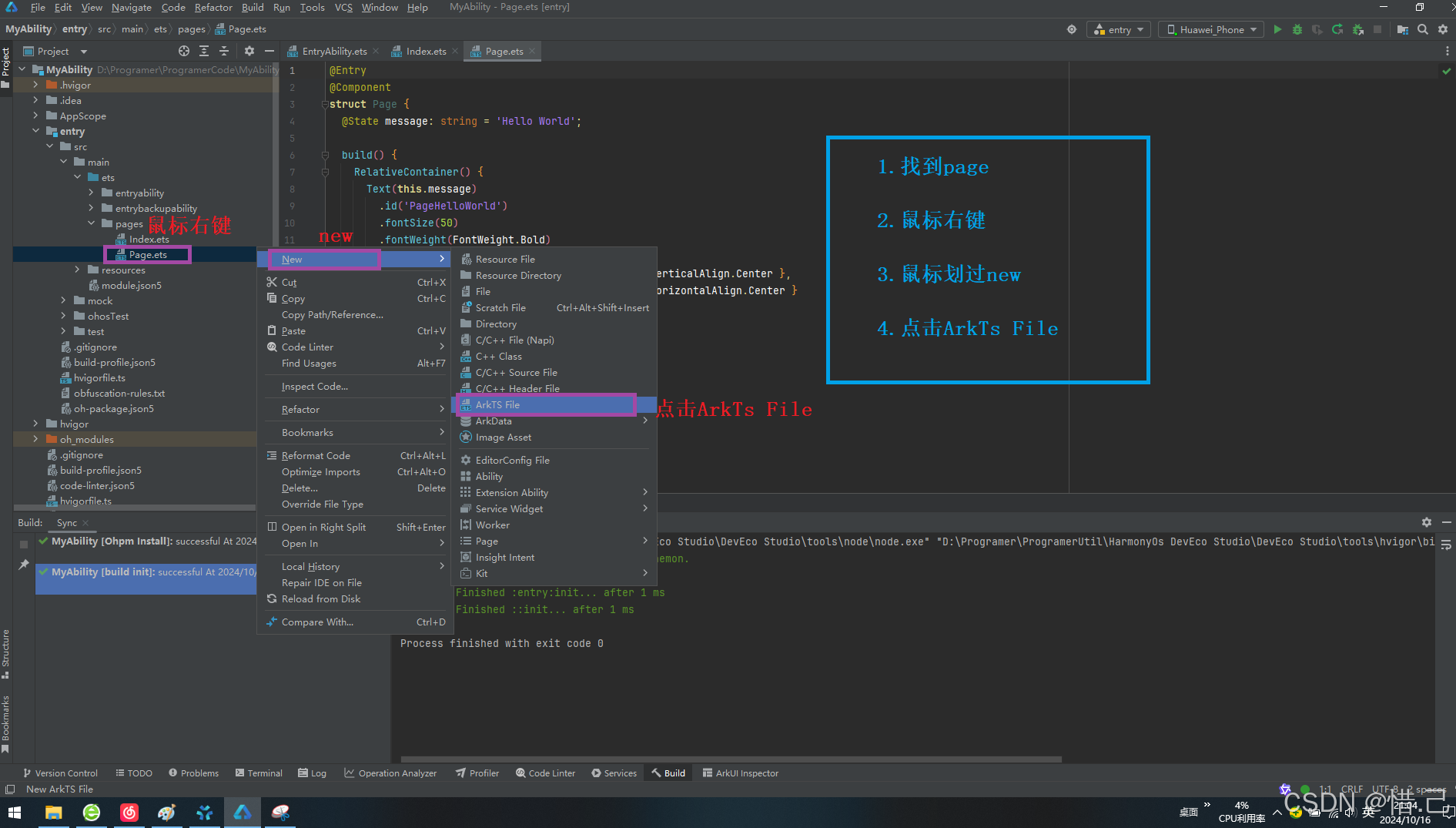Screen dimensions: 1456x828
Task: Open Structure side tool window
Action: point(6,653)
